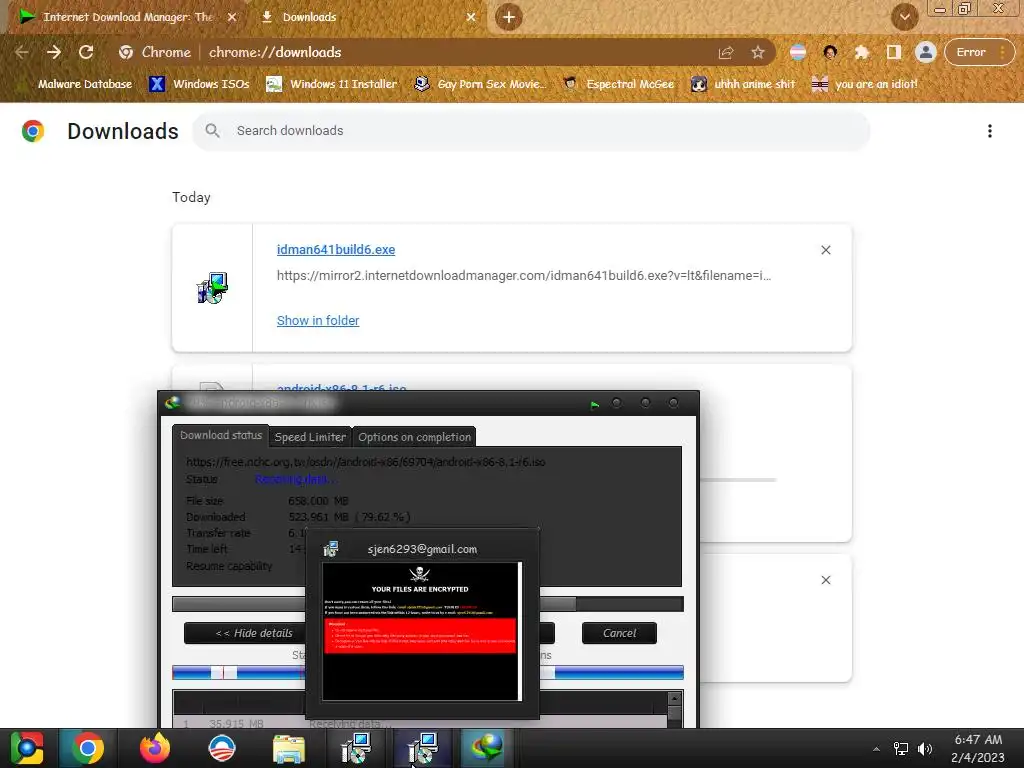Image resolution: width=1024 pixels, height=768 pixels.
Task: Reload the Chrome downloads page
Action: tap(86, 52)
